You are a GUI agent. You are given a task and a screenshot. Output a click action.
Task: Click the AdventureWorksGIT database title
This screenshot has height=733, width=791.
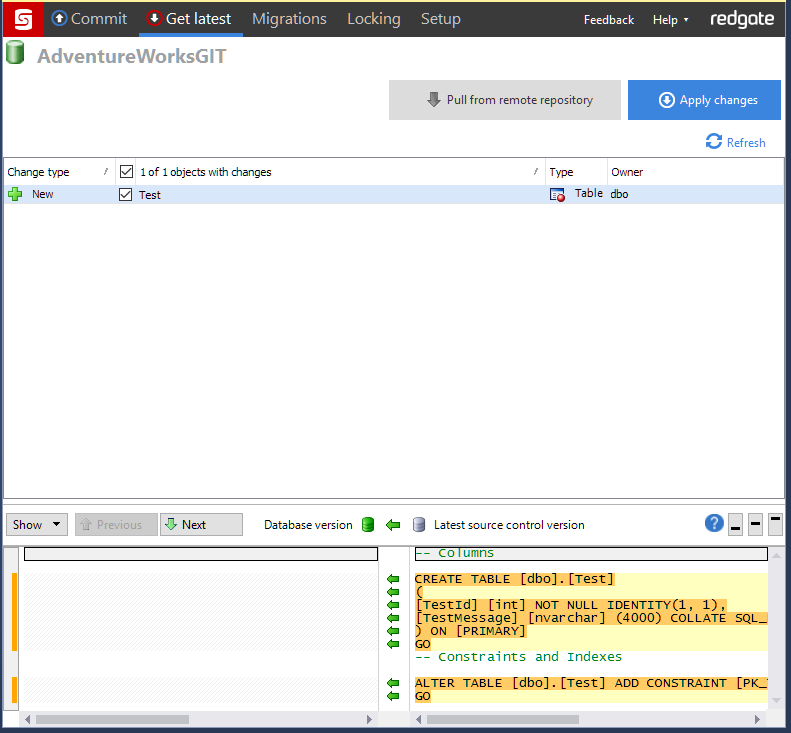point(132,56)
